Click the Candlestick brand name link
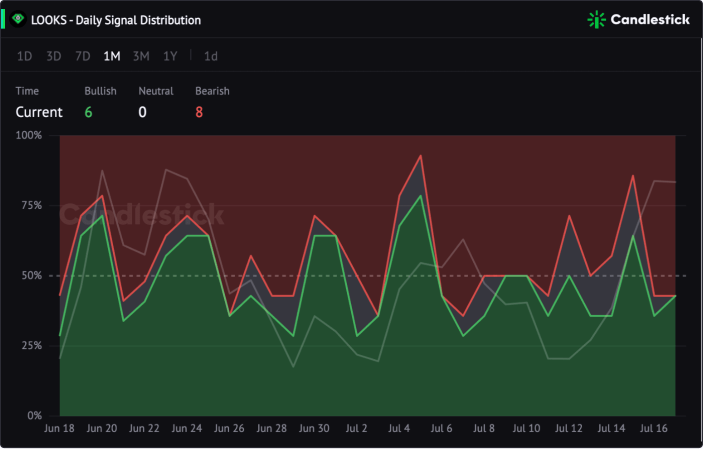The image size is (703, 449). point(650,19)
